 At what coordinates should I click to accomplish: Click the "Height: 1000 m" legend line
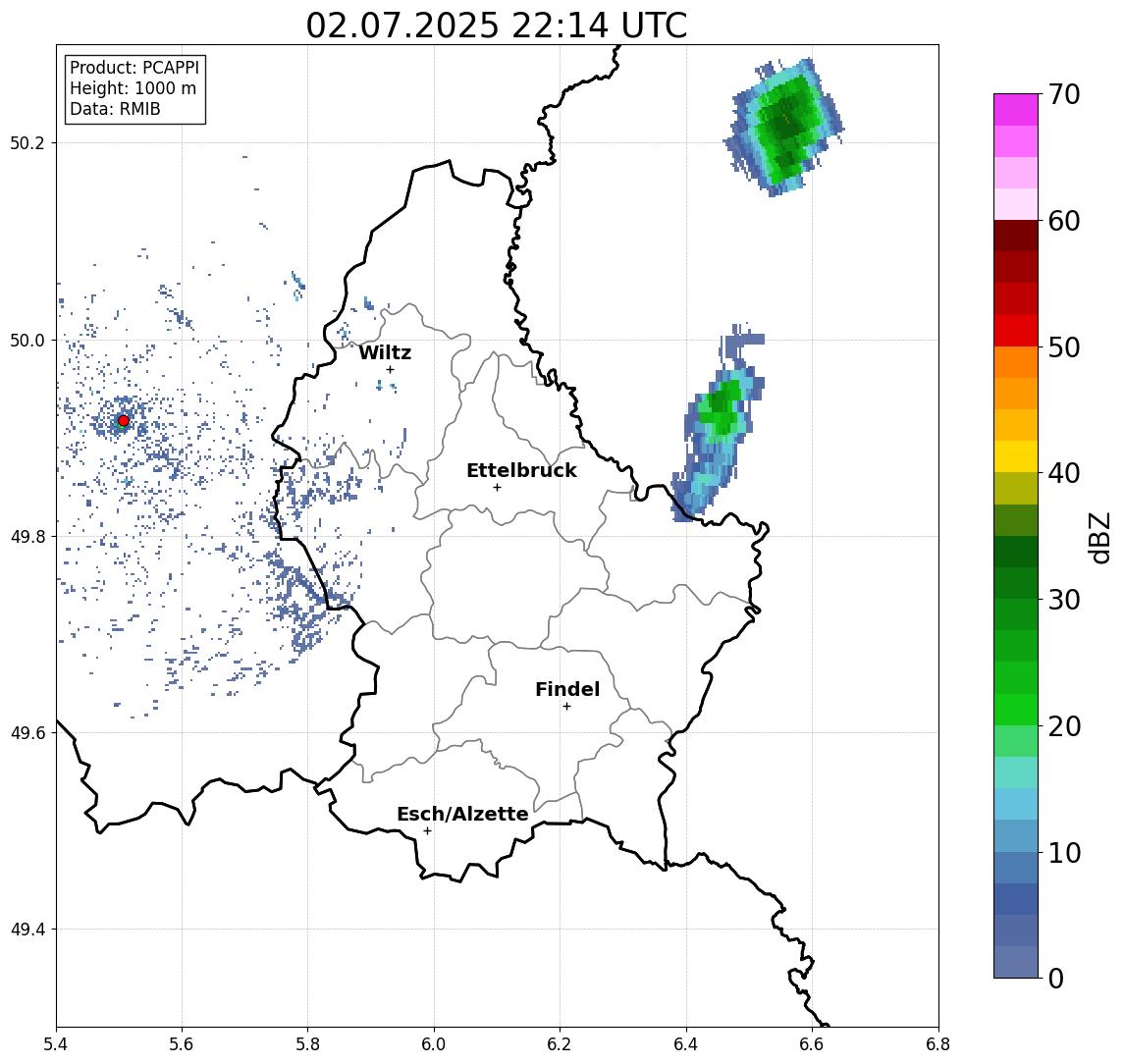tap(133, 88)
